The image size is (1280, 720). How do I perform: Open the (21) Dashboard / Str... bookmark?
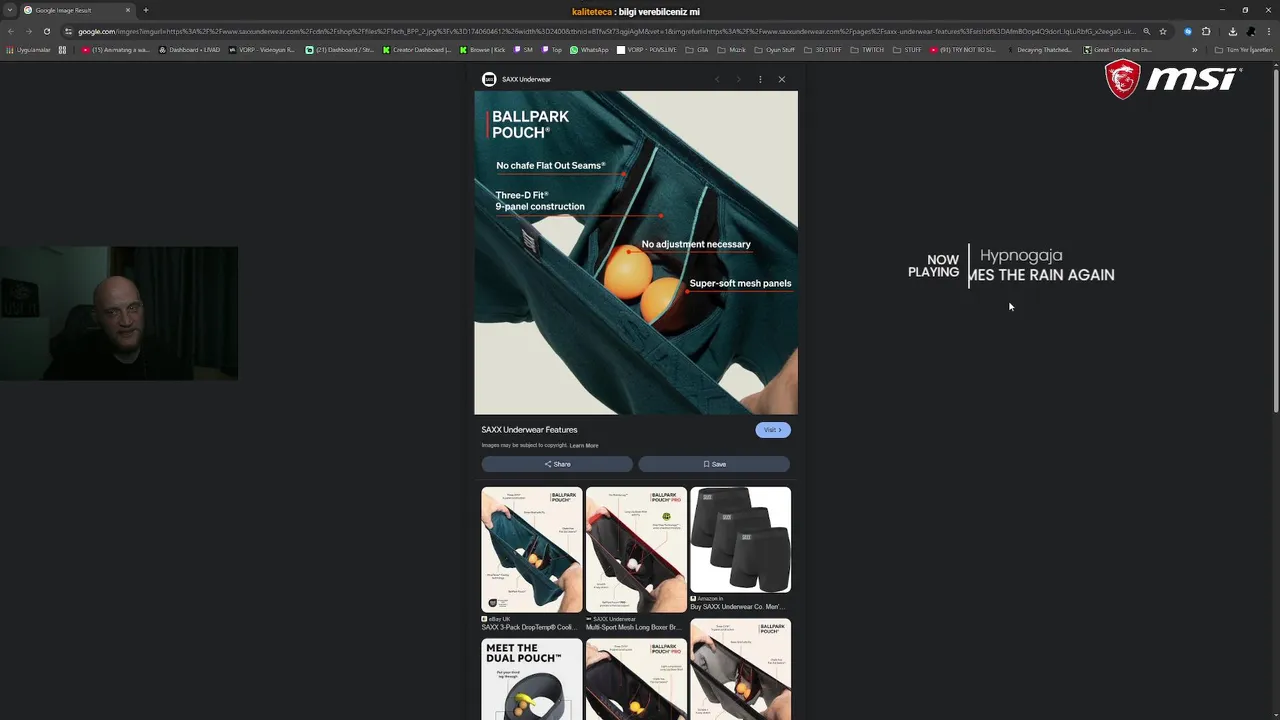[340, 50]
